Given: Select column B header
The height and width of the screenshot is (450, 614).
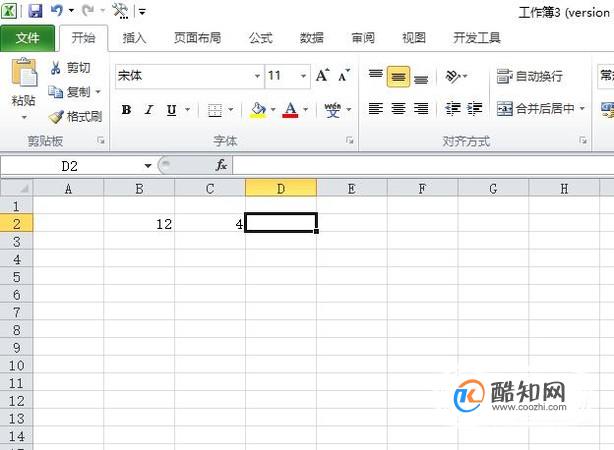Looking at the screenshot, I should (139, 188).
